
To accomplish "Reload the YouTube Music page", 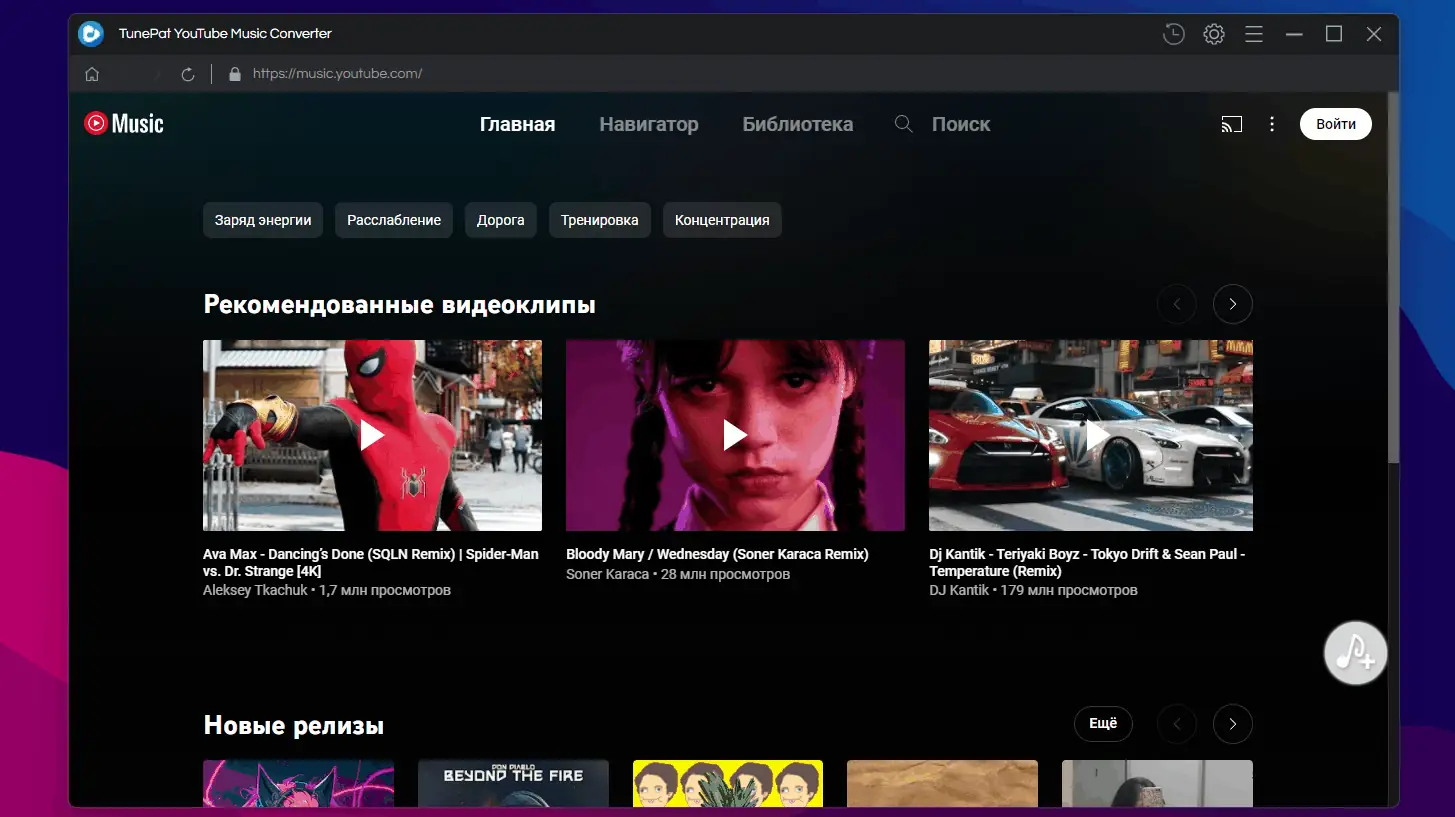I will 188,73.
